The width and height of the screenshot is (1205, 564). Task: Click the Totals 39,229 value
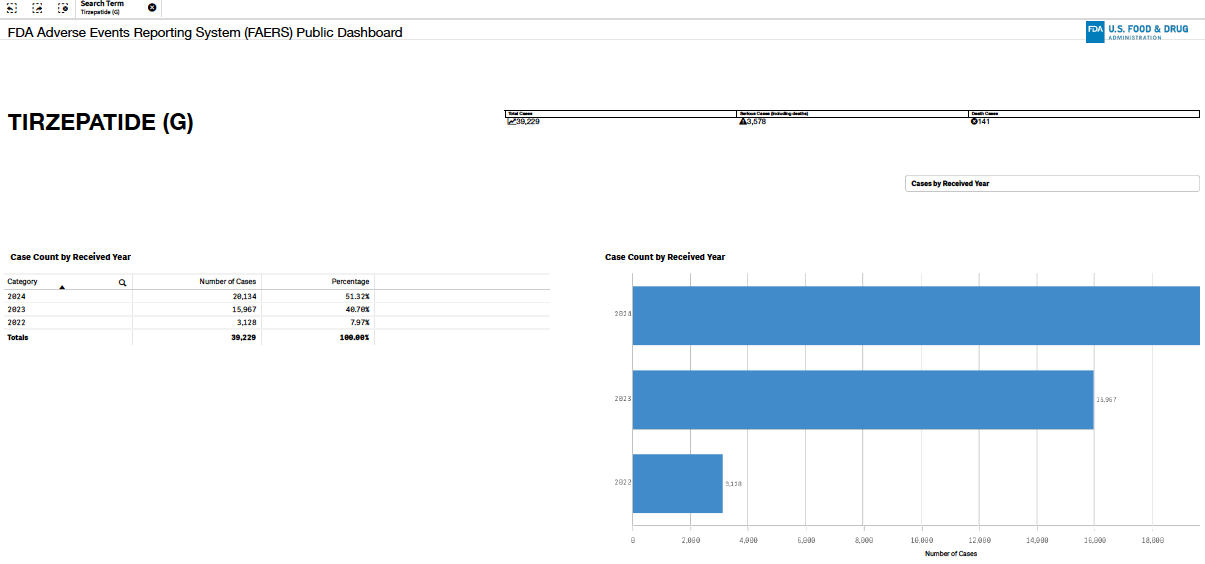point(244,338)
